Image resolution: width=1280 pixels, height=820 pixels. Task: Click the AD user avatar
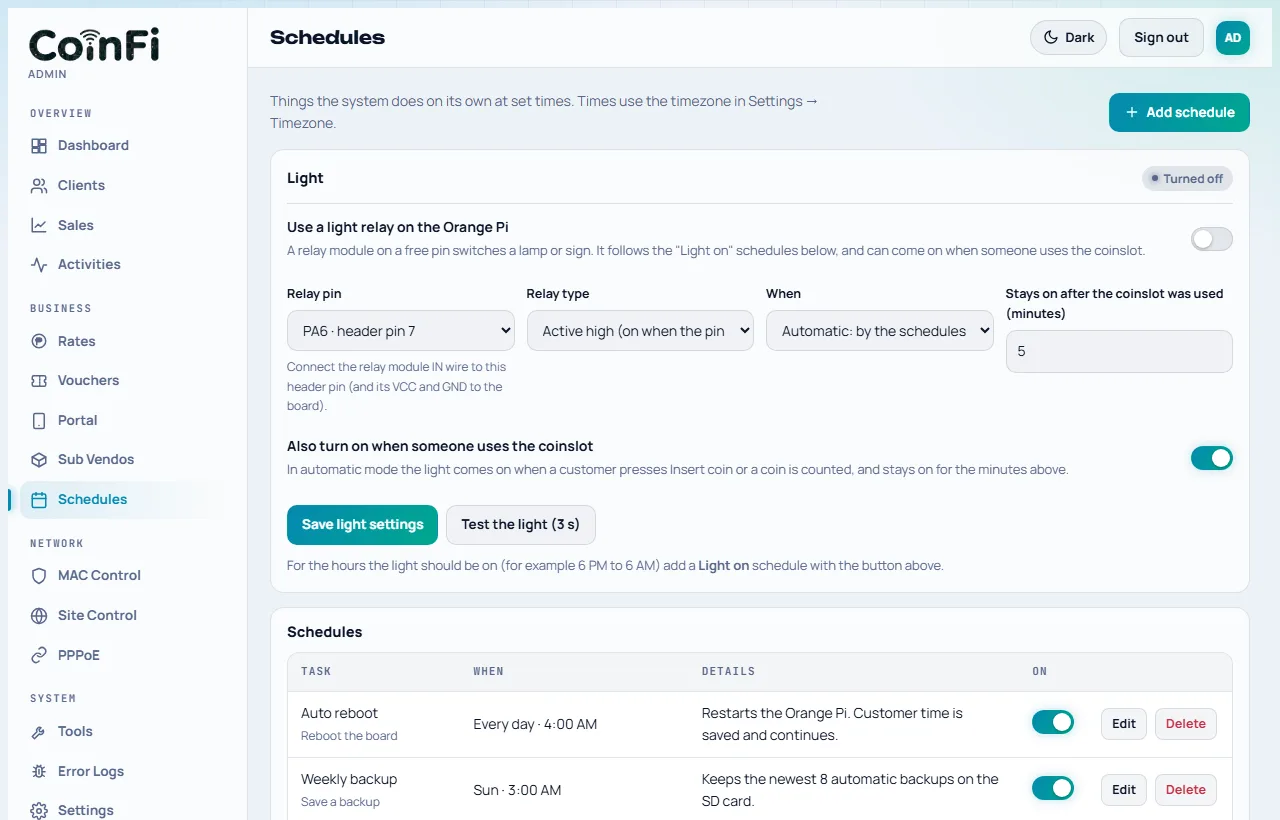(1233, 38)
